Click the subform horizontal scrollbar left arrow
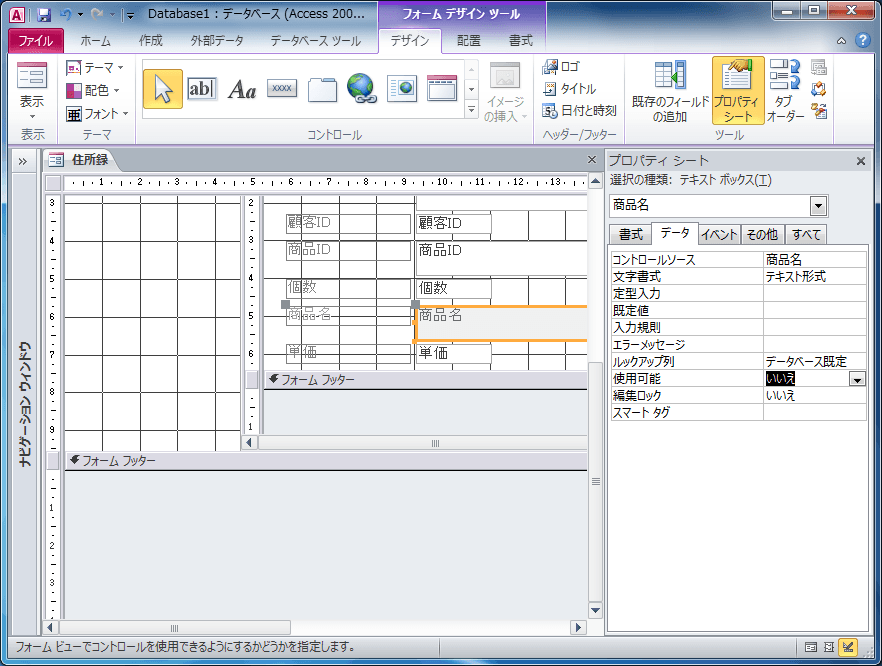The width and height of the screenshot is (882, 666). (249, 443)
